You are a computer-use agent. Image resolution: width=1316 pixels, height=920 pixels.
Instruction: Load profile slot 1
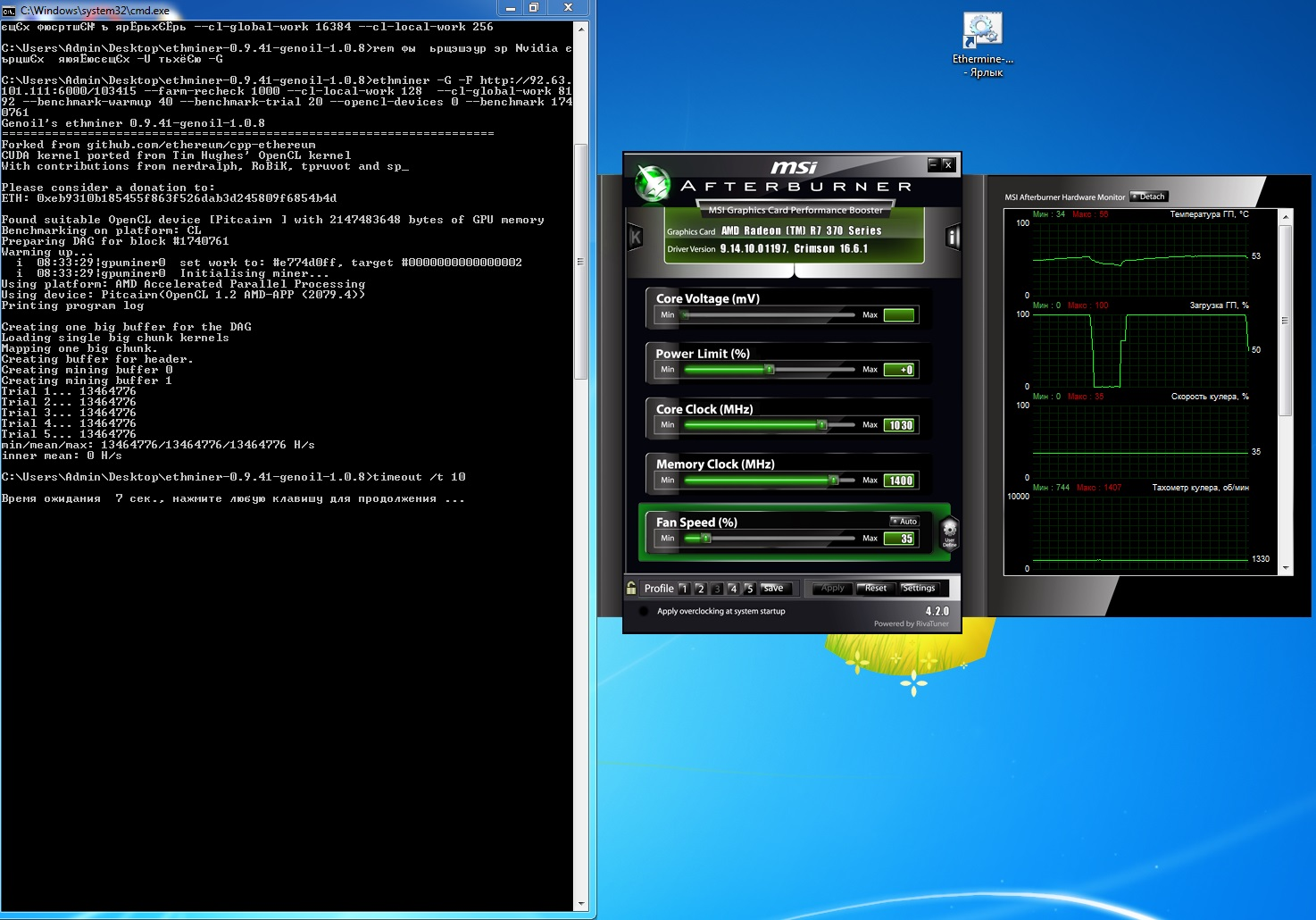(684, 589)
